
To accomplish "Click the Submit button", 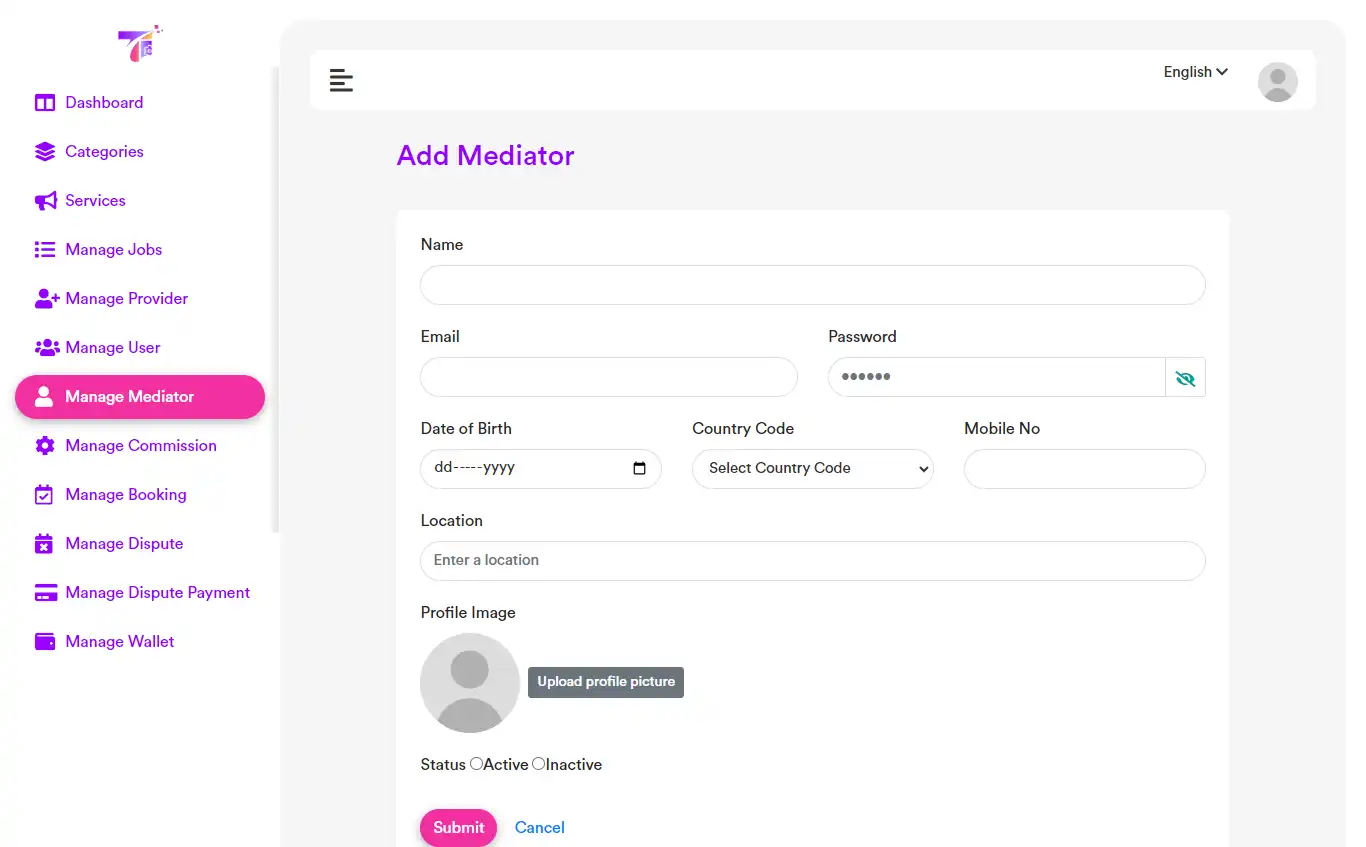I will click(458, 827).
